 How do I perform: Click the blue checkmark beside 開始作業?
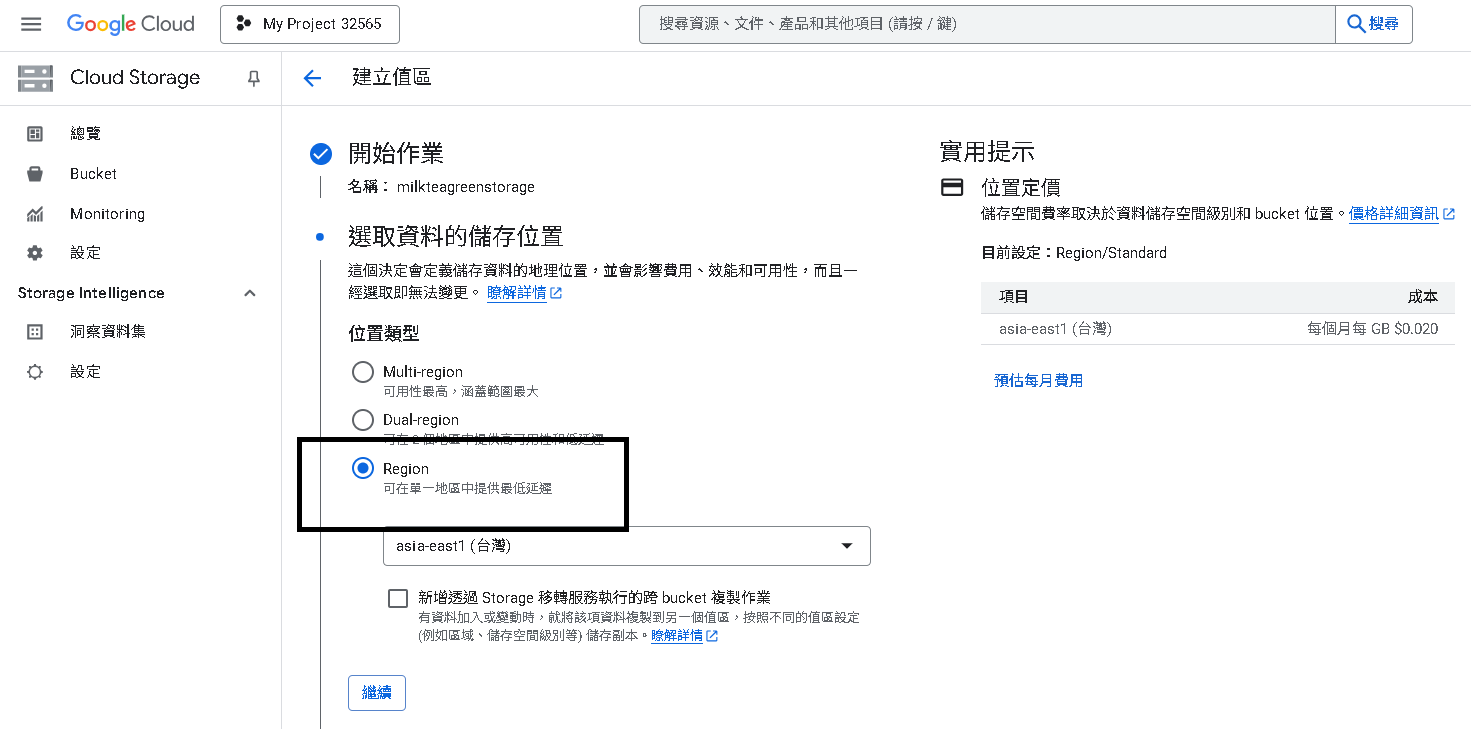click(x=321, y=154)
